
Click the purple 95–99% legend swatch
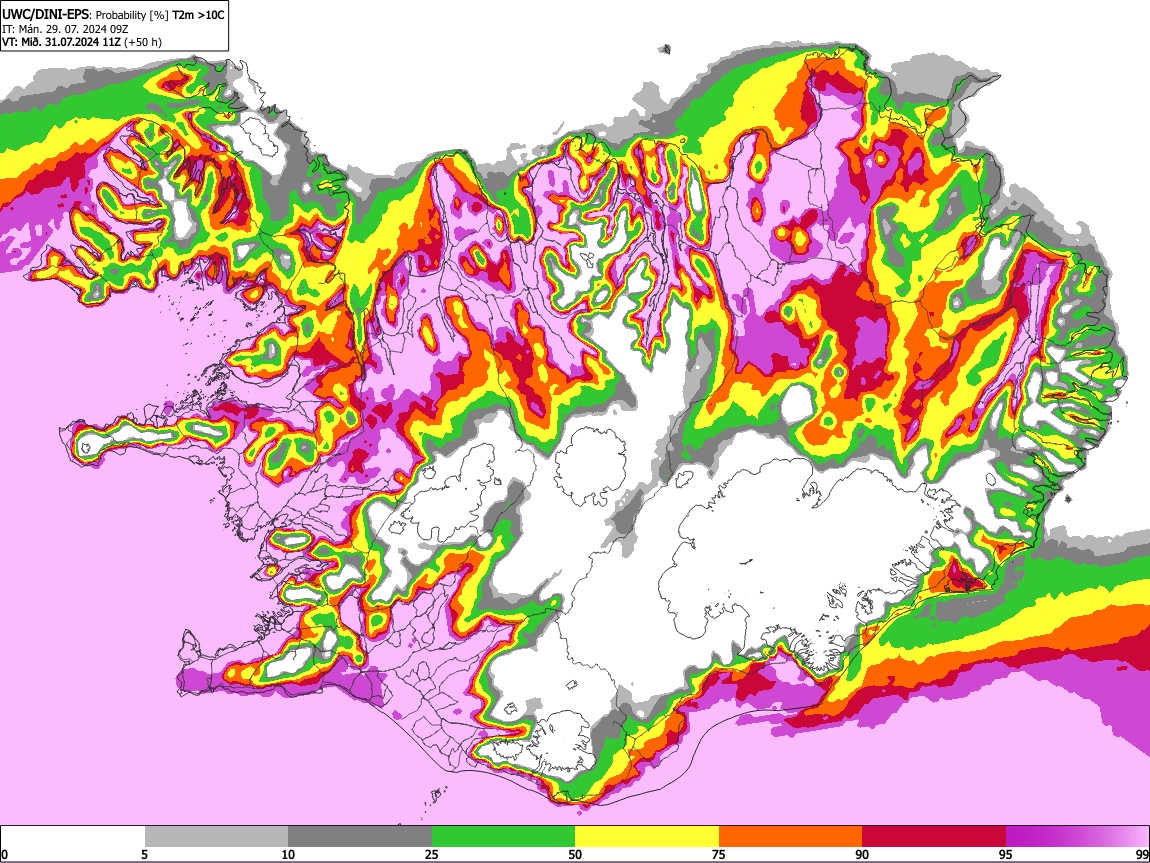click(x=1077, y=837)
